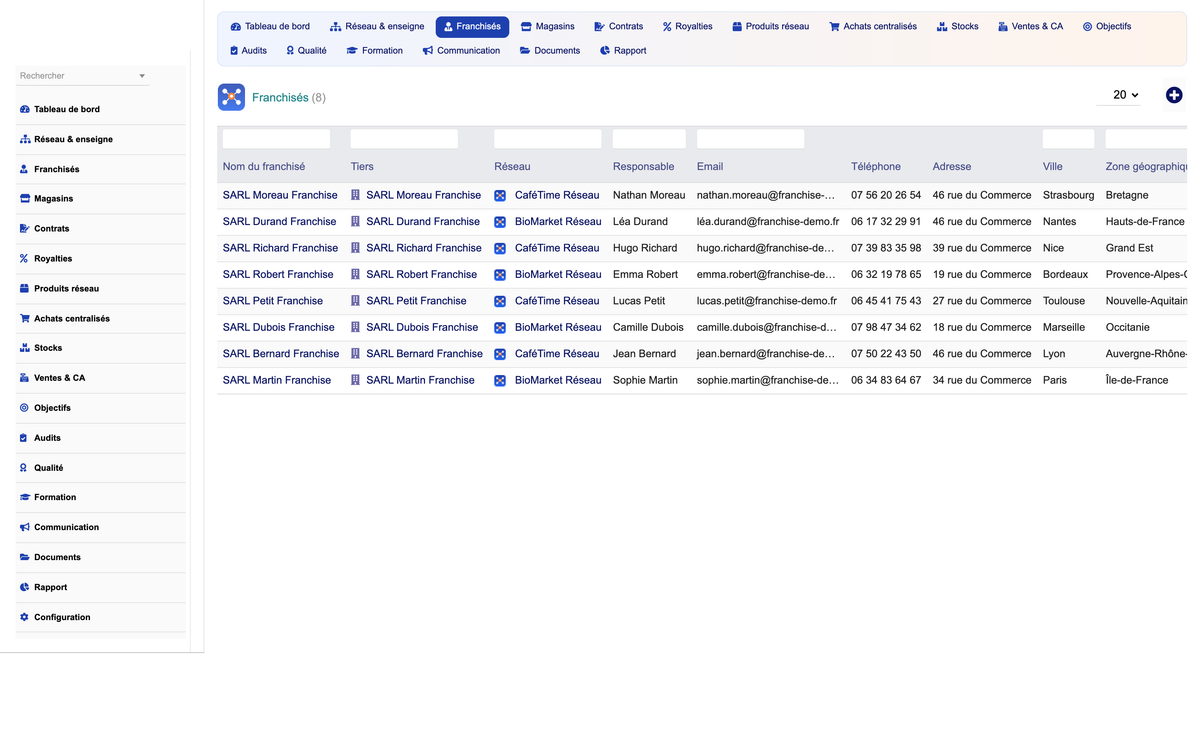Screen dimensions: 1200x743
Task: Click the Produits réseau box icon in sidebar
Action: 24,288
